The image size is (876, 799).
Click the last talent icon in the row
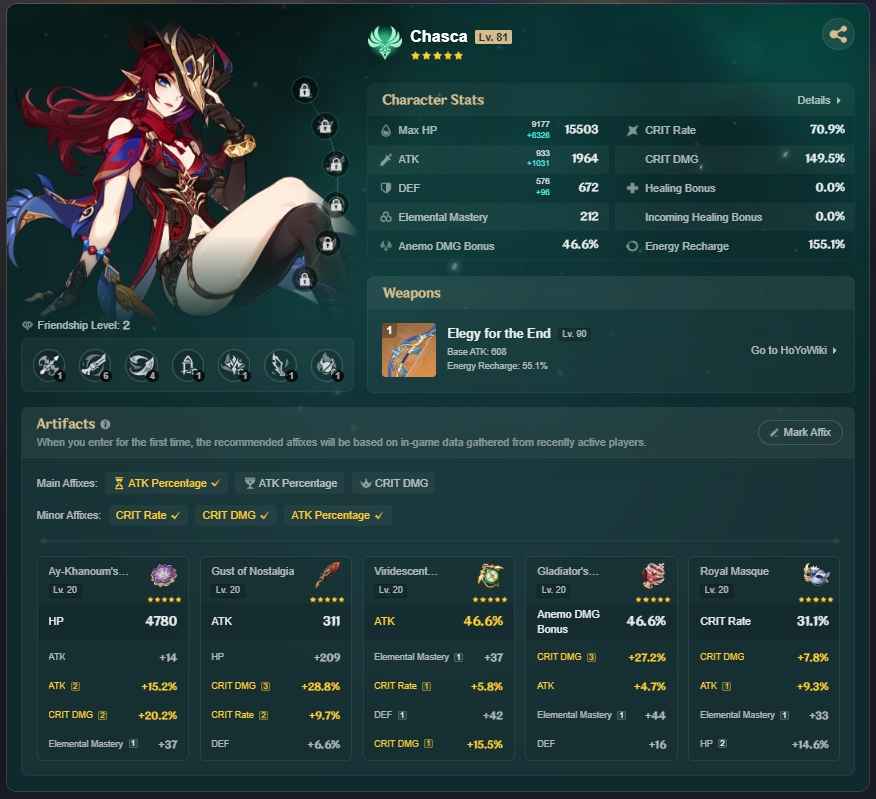326,365
